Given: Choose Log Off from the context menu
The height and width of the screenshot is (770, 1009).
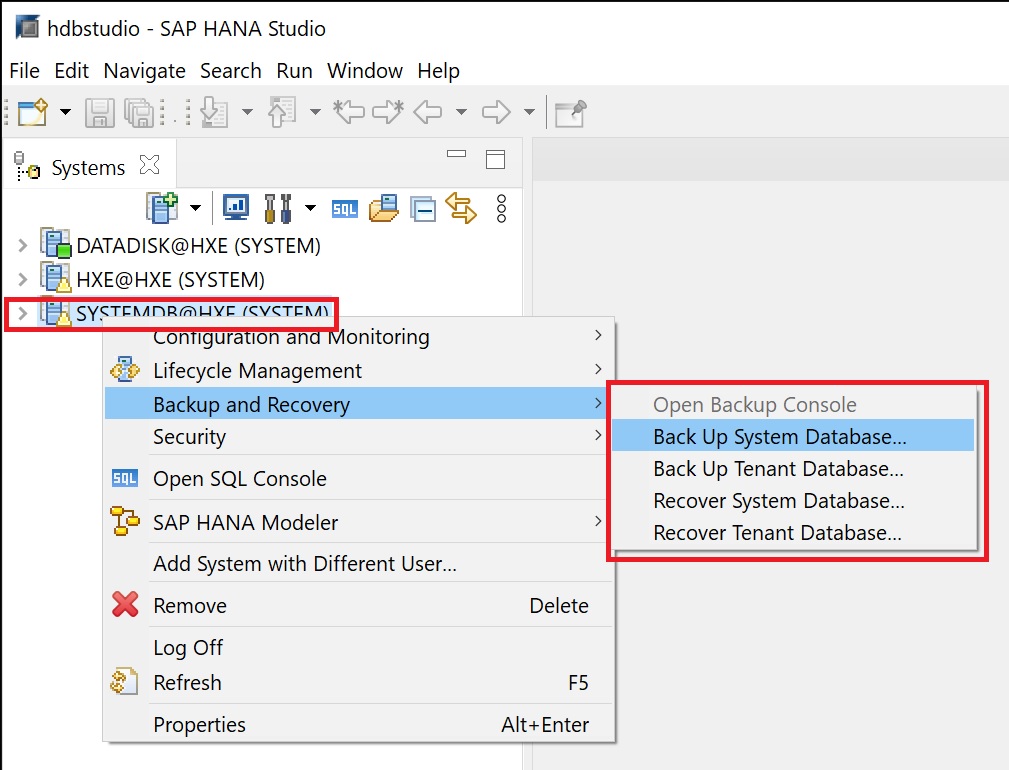Looking at the screenshot, I should (x=358, y=648).
